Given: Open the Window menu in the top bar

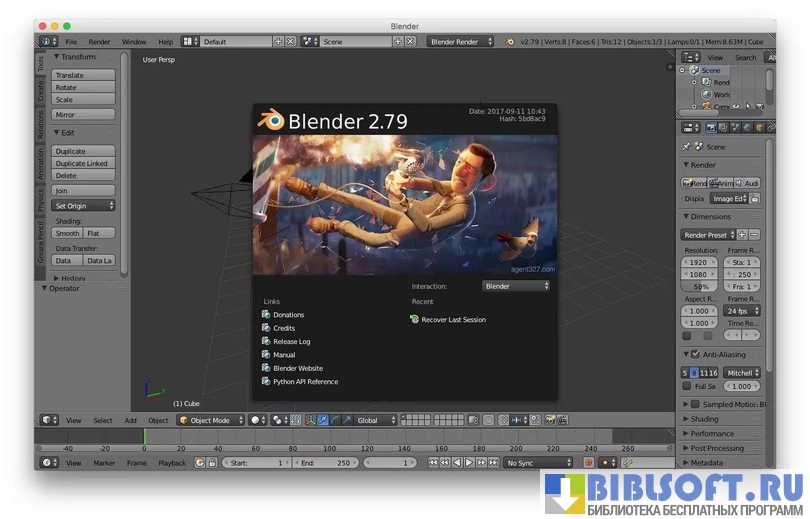Looking at the screenshot, I should [x=134, y=42].
